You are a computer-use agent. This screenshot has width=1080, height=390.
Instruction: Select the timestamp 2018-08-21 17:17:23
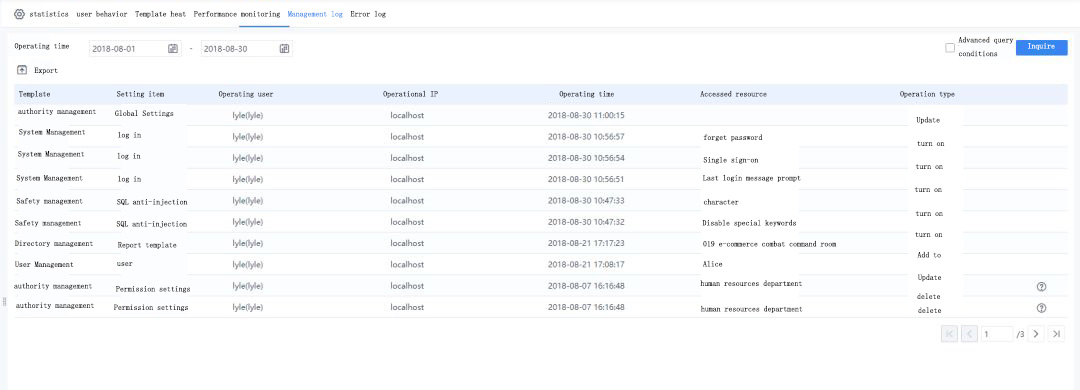point(586,243)
